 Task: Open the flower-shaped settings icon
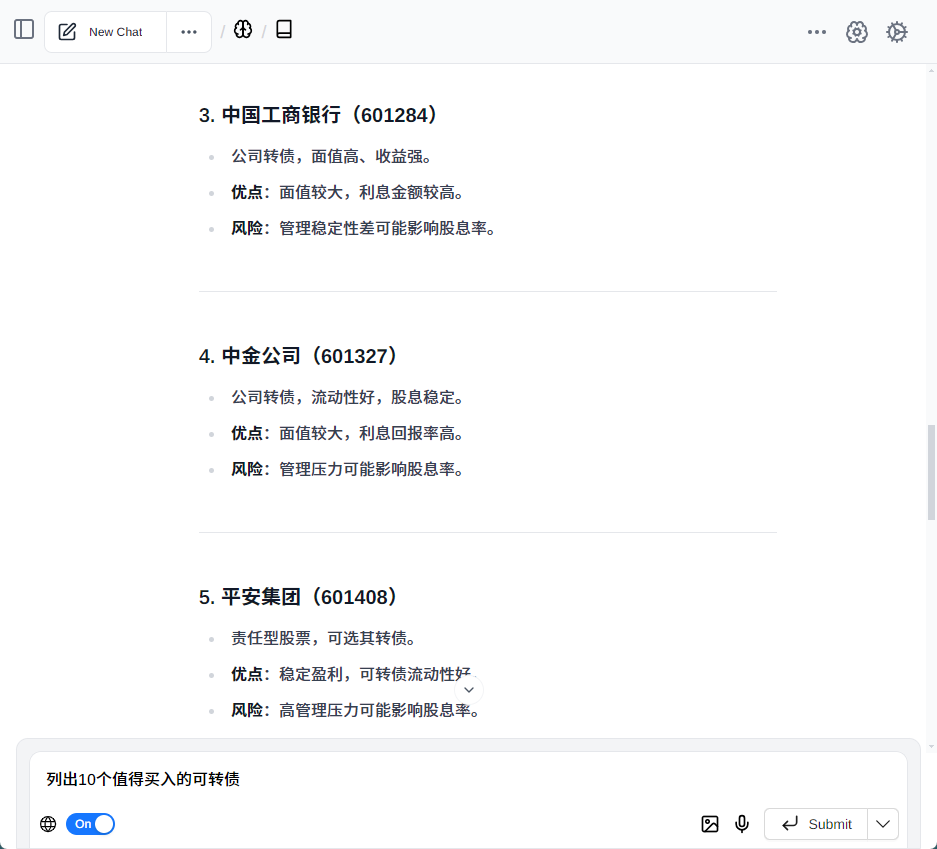tap(856, 32)
